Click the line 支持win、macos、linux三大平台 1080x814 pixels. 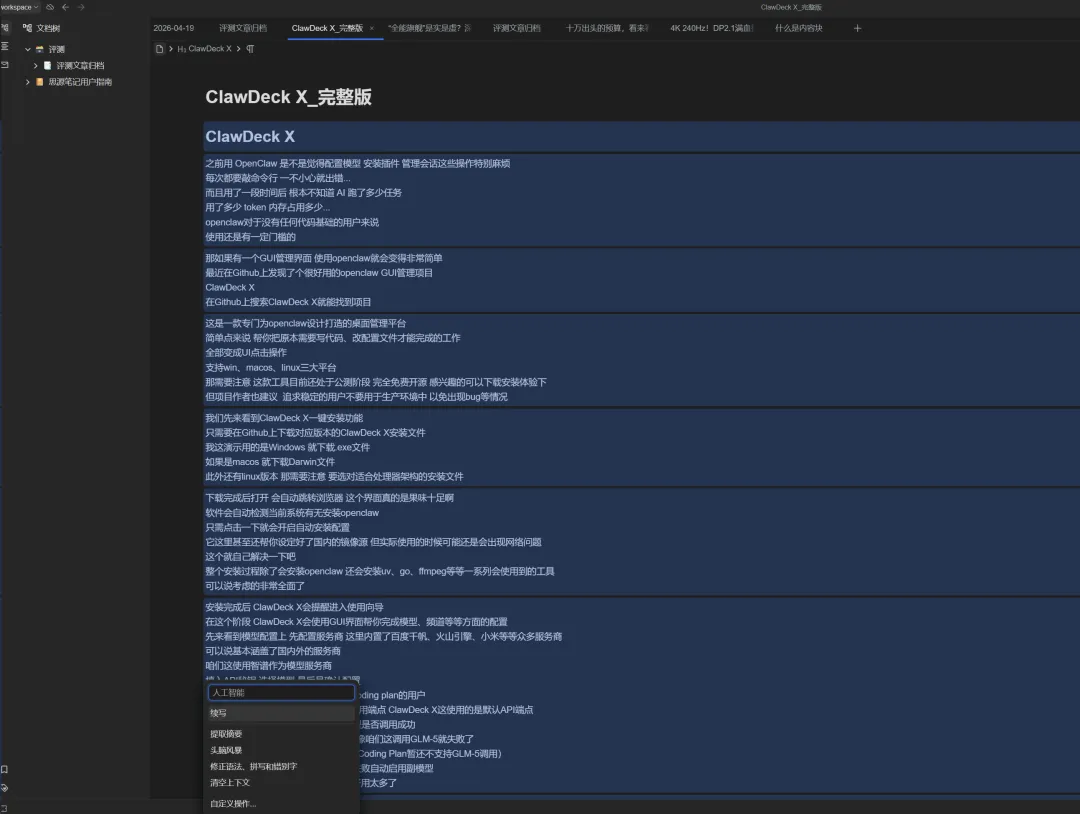(271, 368)
